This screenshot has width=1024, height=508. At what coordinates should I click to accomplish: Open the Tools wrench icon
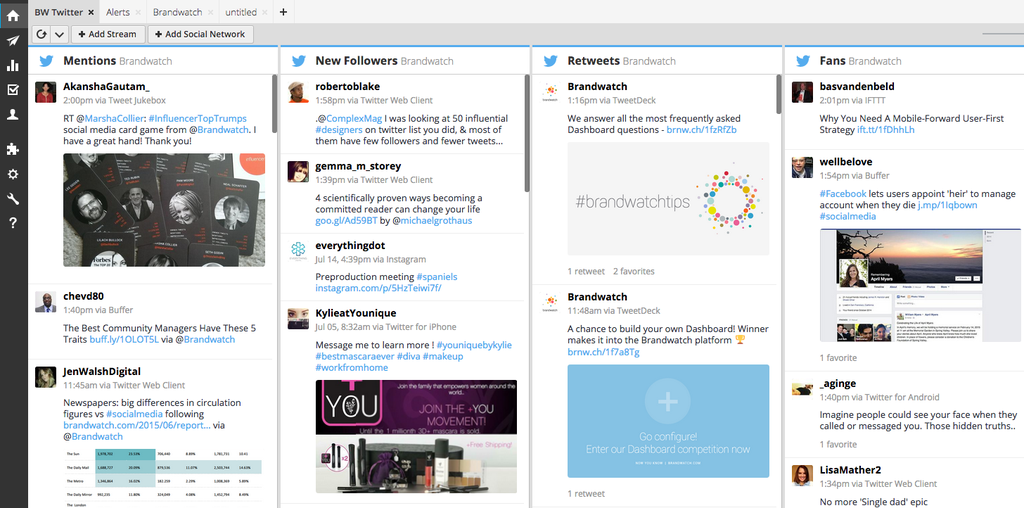pyautogui.click(x=13, y=198)
